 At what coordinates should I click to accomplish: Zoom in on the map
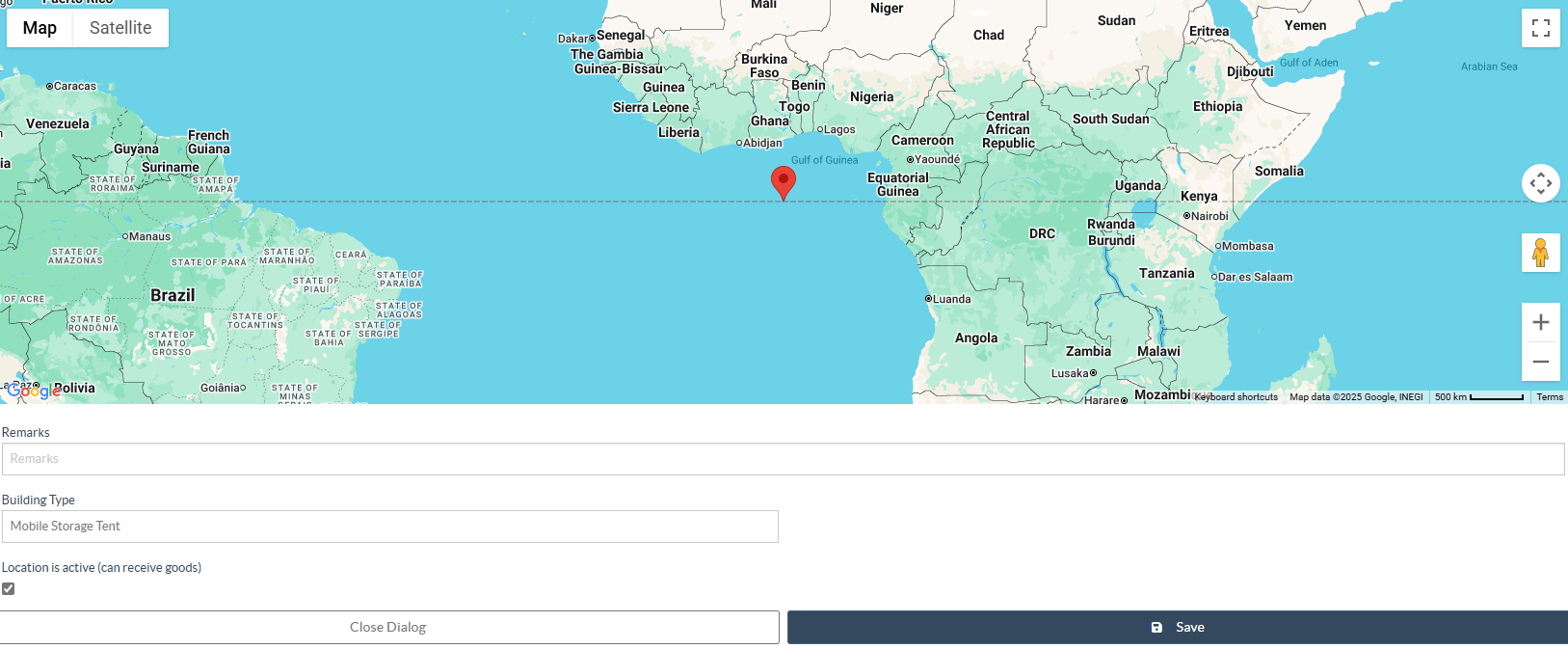(1540, 322)
